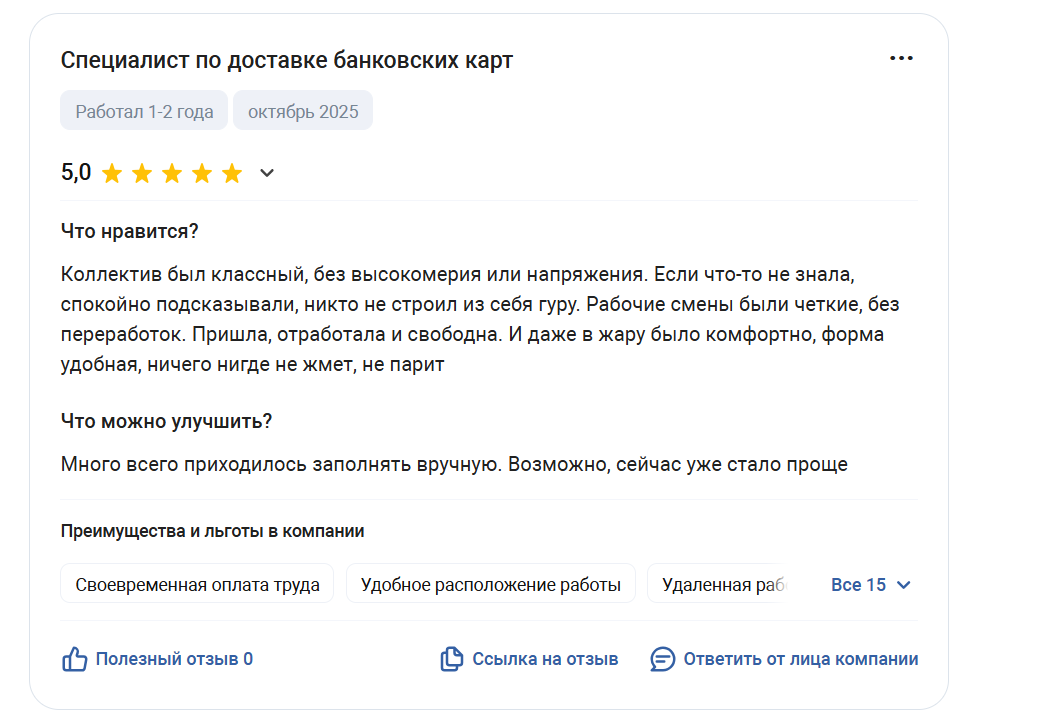Click the first rating star
Image resolution: width=1062 pixels, height=711 pixels.
[x=112, y=174]
